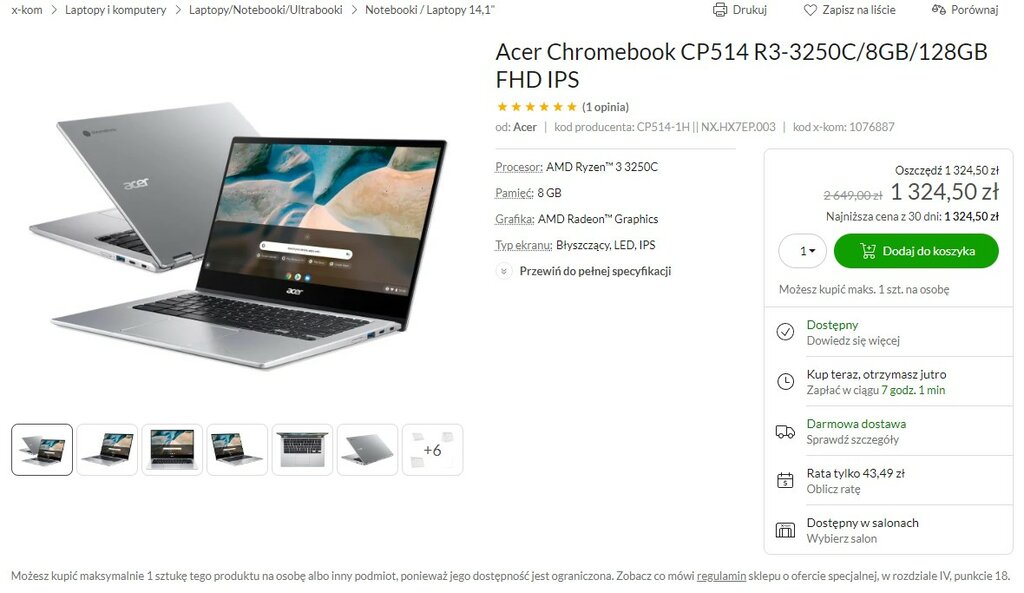This screenshot has height=593, width=1024.
Task: Click the store icon beside Dostępny w salonach
Action: coord(785,530)
